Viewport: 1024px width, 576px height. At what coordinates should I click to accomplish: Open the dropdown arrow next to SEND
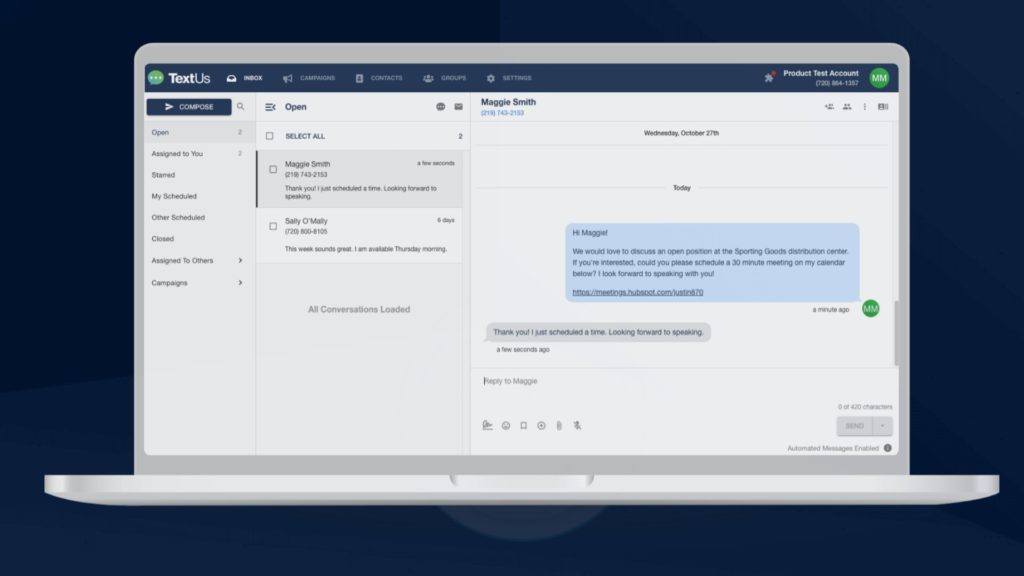[882, 425]
